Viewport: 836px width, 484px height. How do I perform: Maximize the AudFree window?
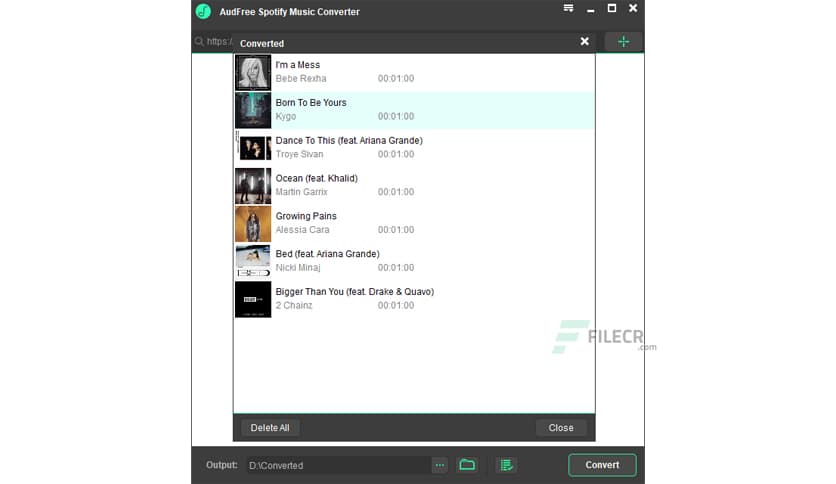tap(612, 9)
